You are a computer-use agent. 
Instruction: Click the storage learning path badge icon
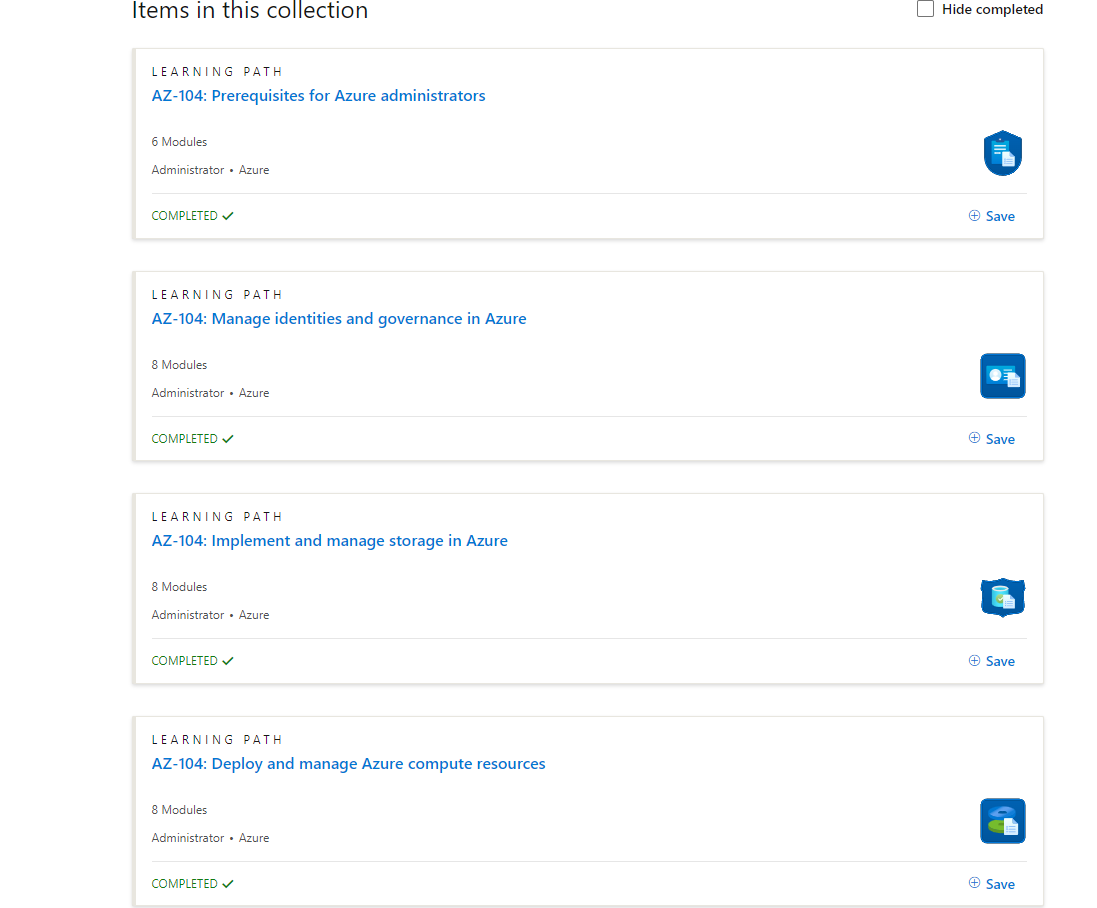1003,598
